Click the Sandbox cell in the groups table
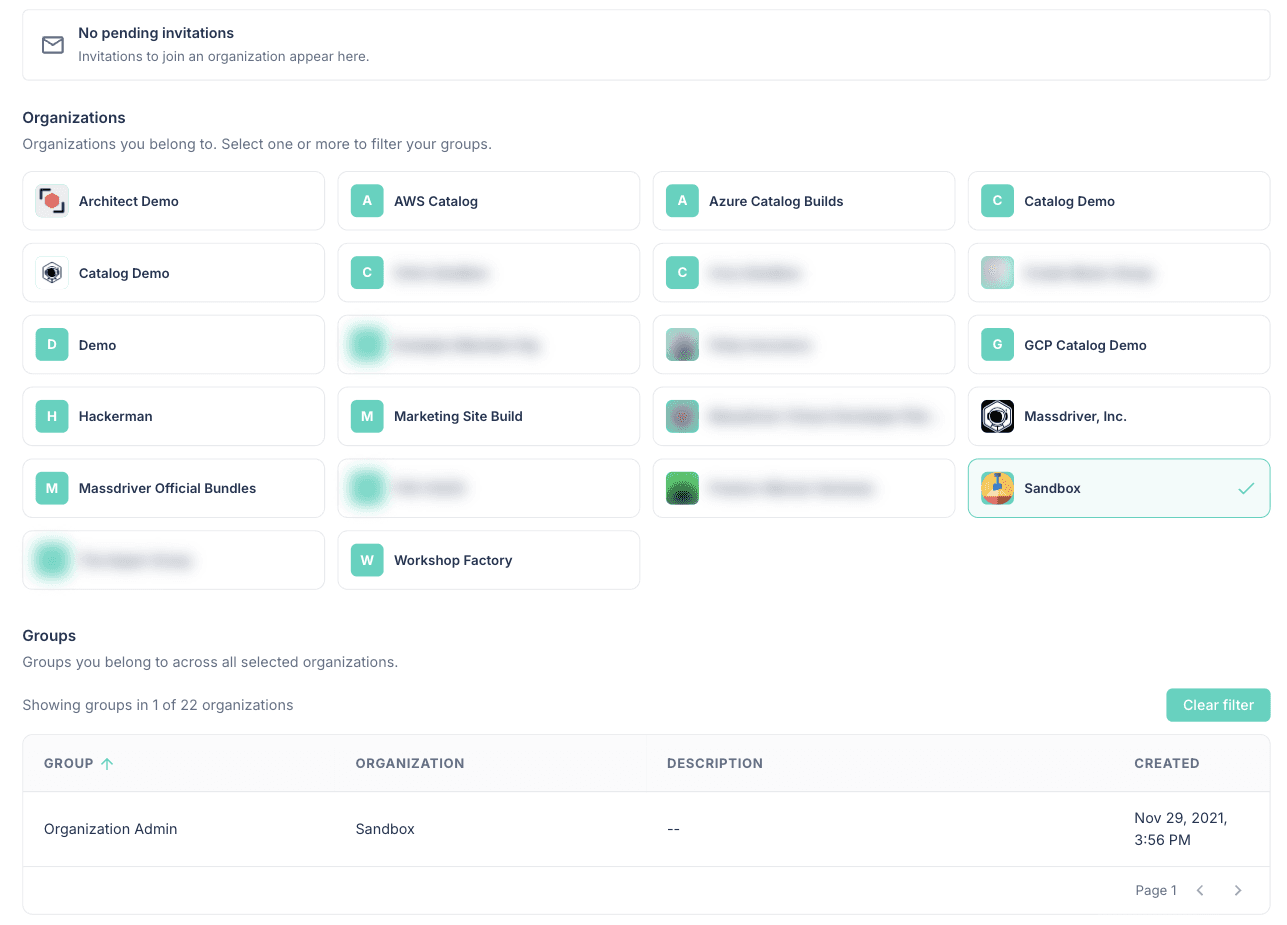Viewport: 1287px width, 925px height. (385, 829)
